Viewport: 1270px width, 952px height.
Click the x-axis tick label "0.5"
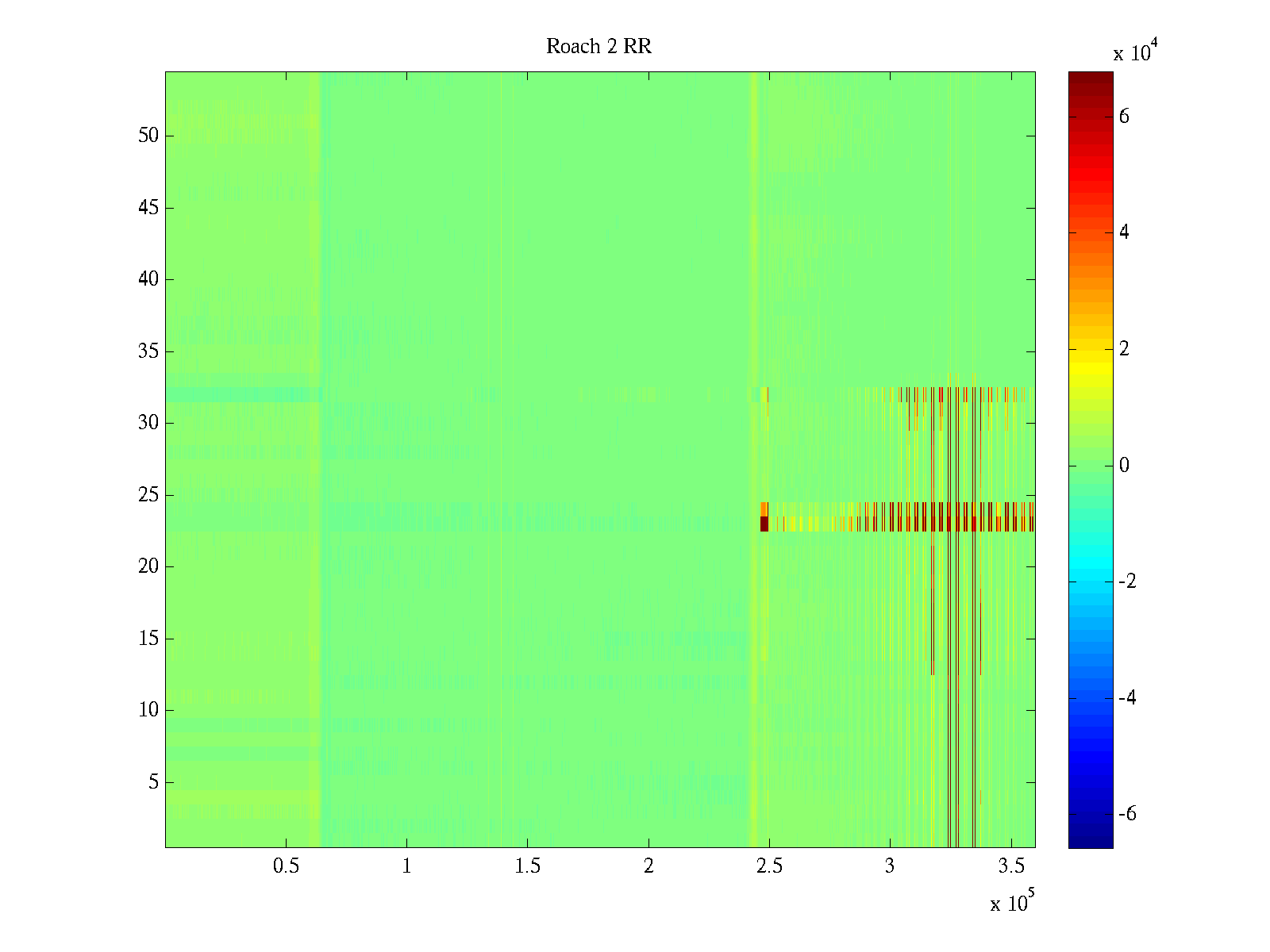pos(286,866)
